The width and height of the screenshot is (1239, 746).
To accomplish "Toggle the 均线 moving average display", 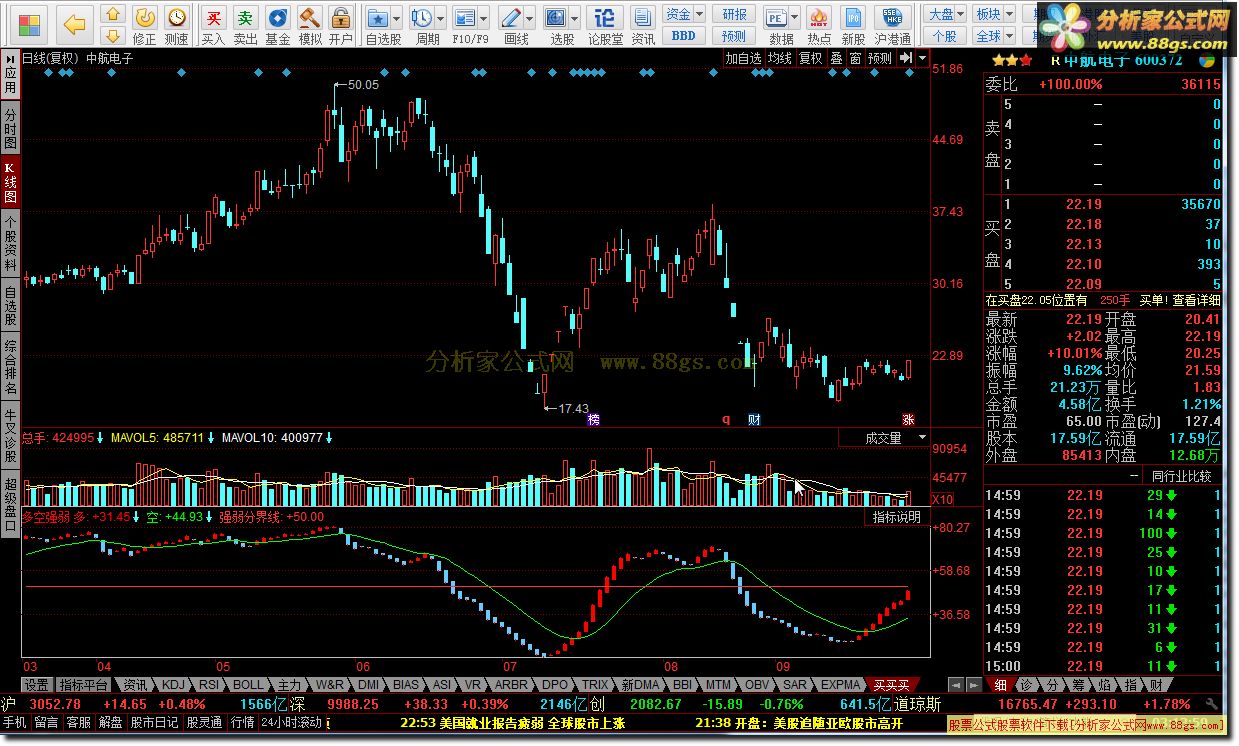I will [x=780, y=58].
